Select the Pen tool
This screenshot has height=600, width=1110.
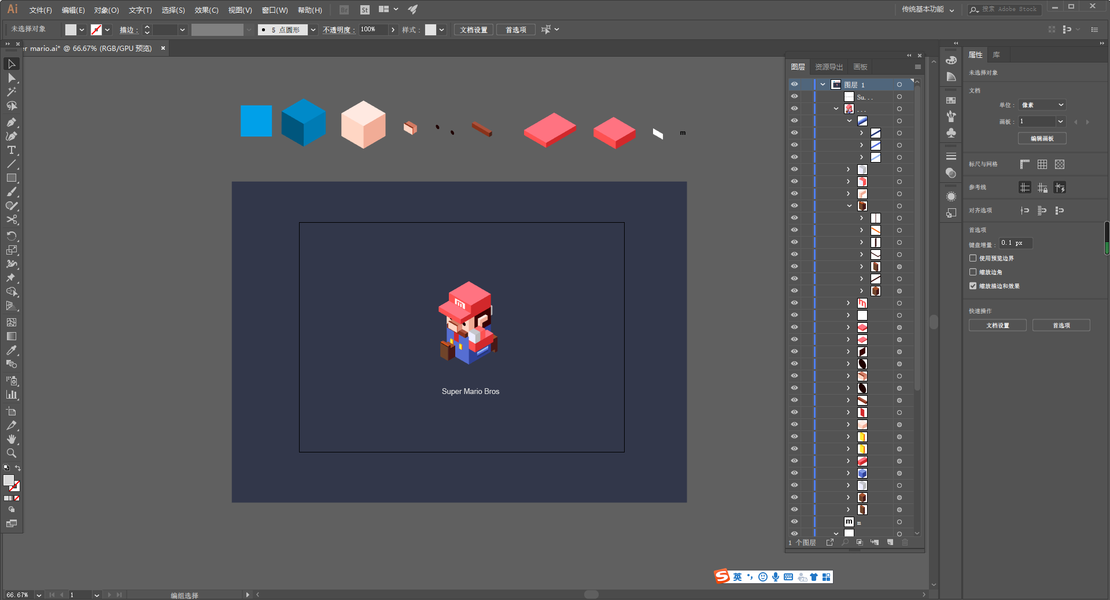[x=11, y=122]
